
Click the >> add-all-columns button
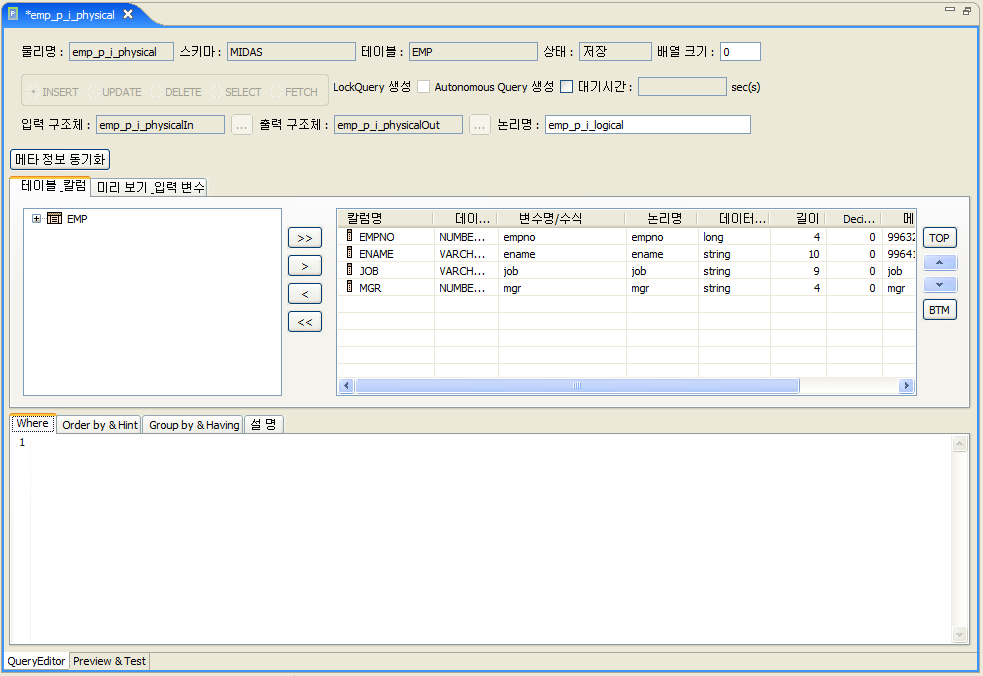click(304, 238)
